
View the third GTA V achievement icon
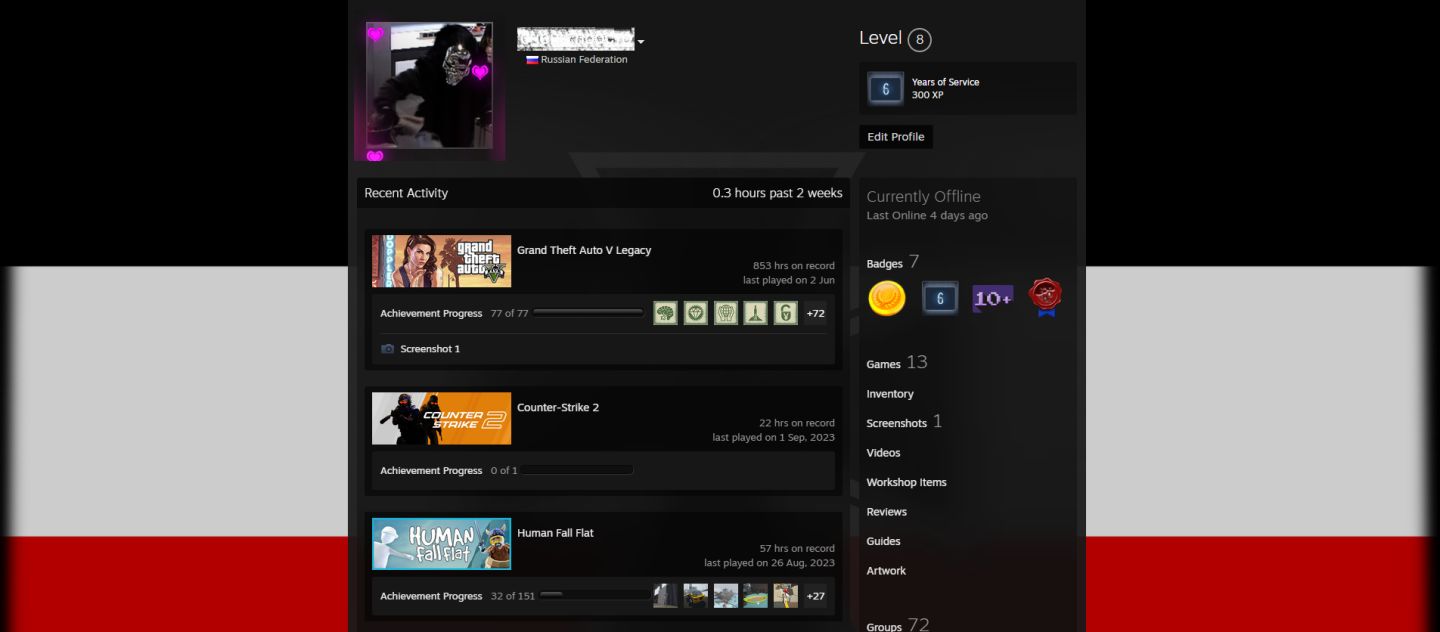[x=725, y=313]
